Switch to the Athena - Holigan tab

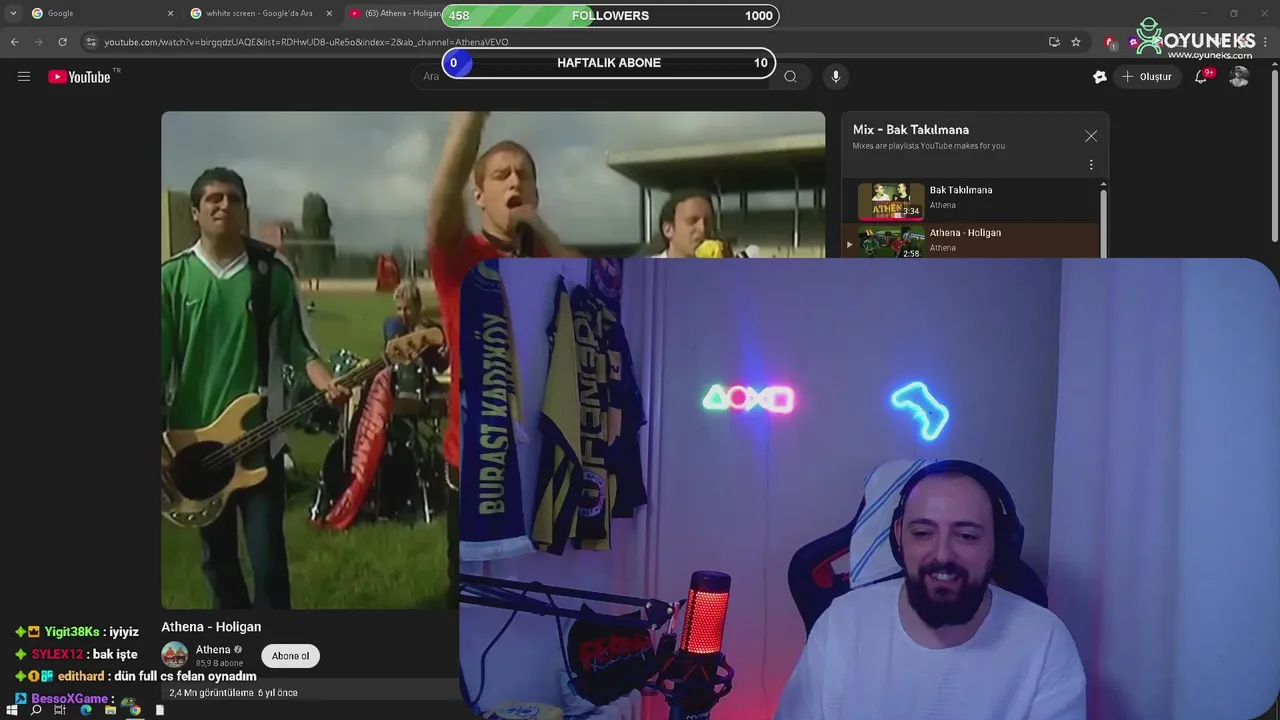coord(395,13)
